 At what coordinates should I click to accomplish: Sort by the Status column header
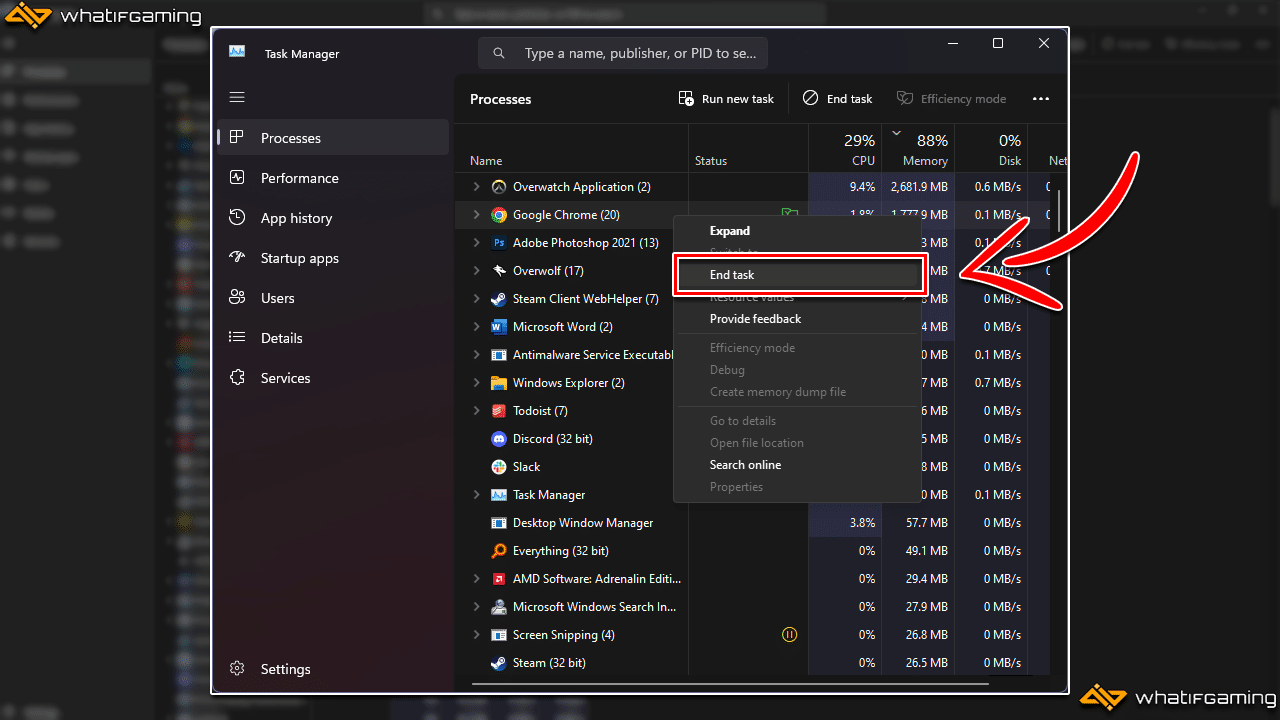(711, 161)
